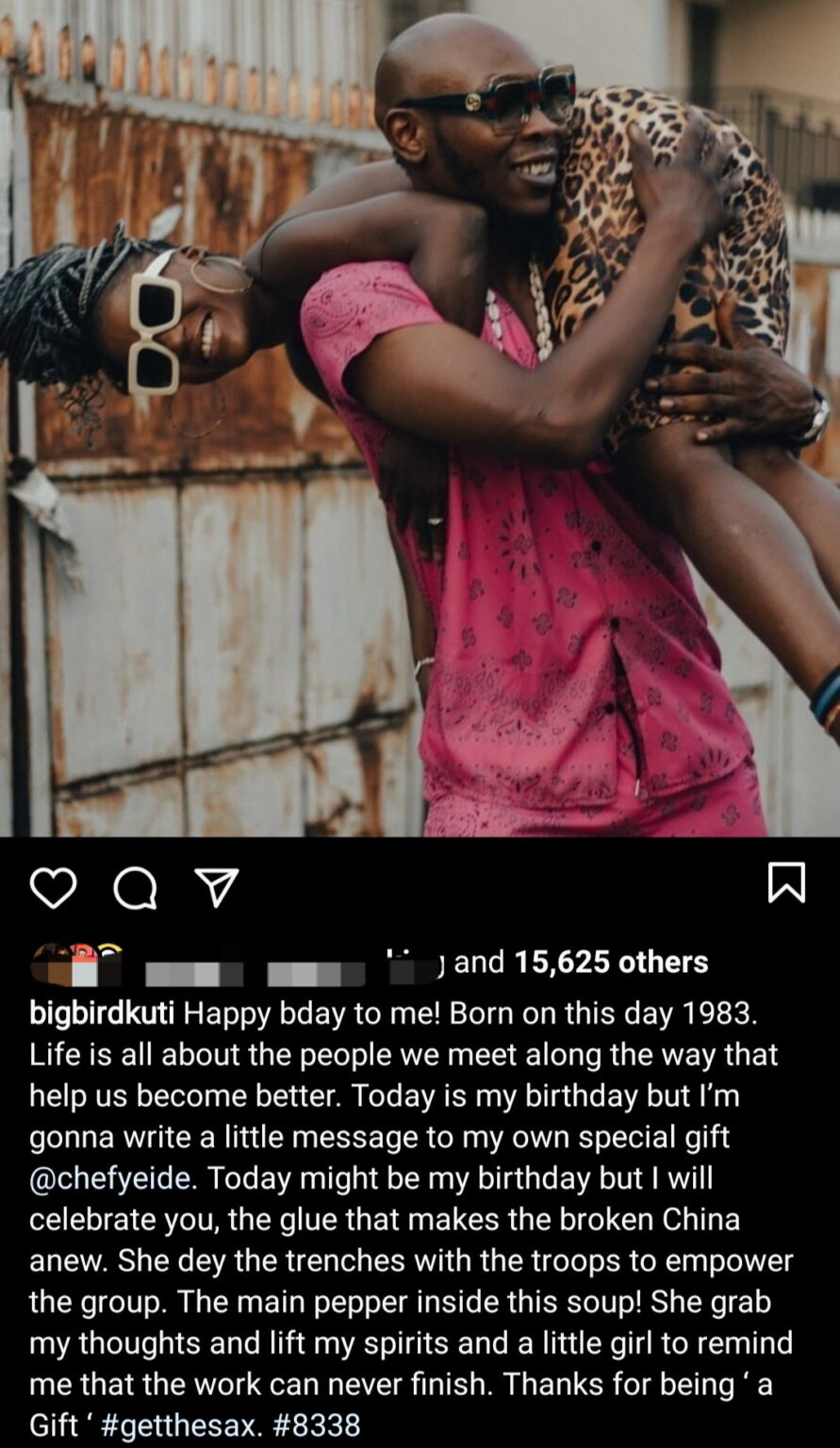Tap the last liker avatar in the cluster
The image size is (840, 1448).
pyautogui.click(x=108, y=963)
